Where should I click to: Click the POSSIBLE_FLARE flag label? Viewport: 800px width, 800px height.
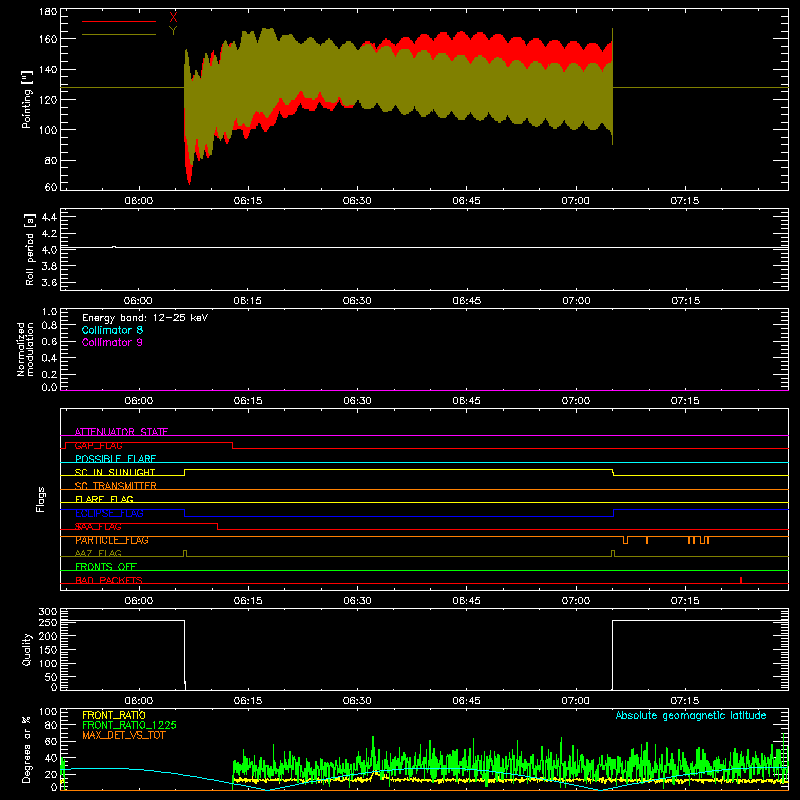click(115, 459)
